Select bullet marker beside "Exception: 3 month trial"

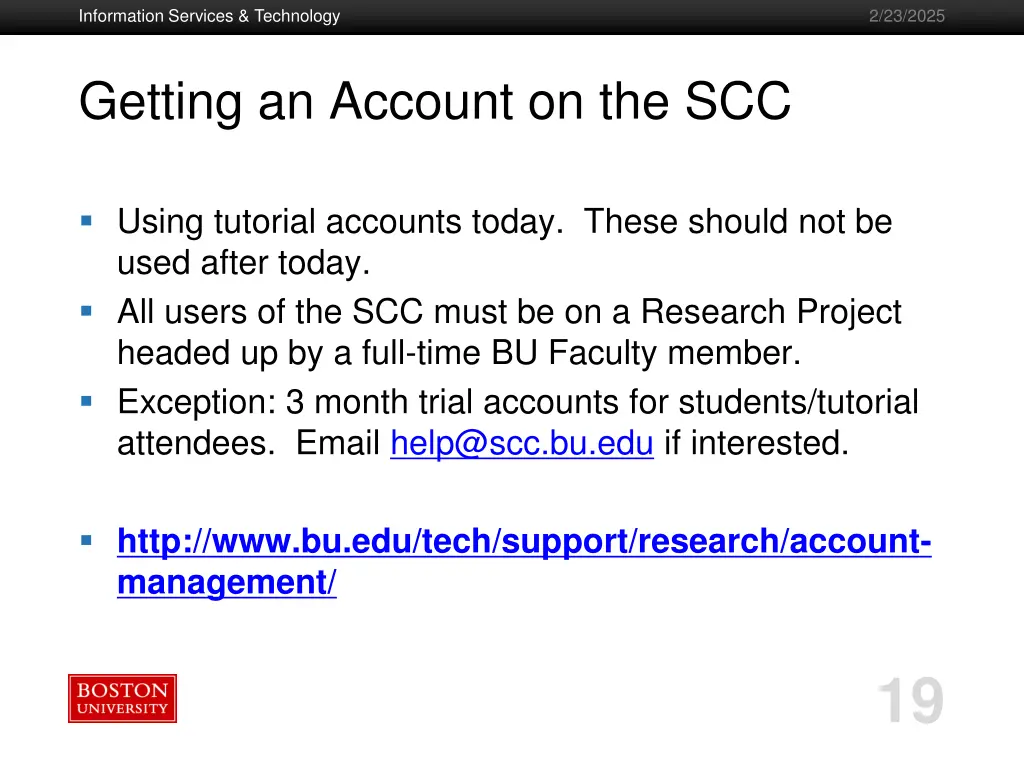(86, 401)
